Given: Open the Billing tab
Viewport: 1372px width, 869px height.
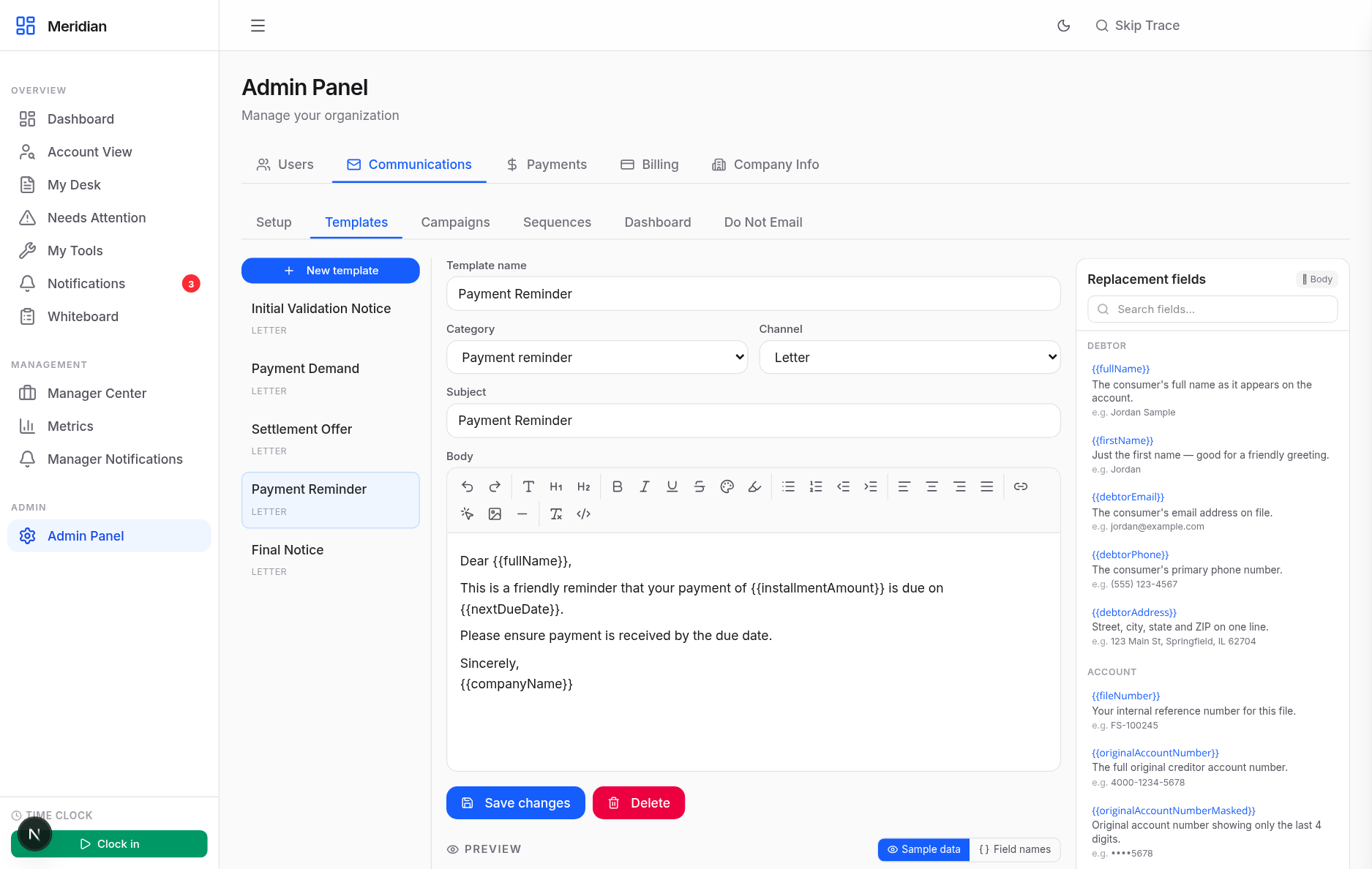Looking at the screenshot, I should point(650,165).
